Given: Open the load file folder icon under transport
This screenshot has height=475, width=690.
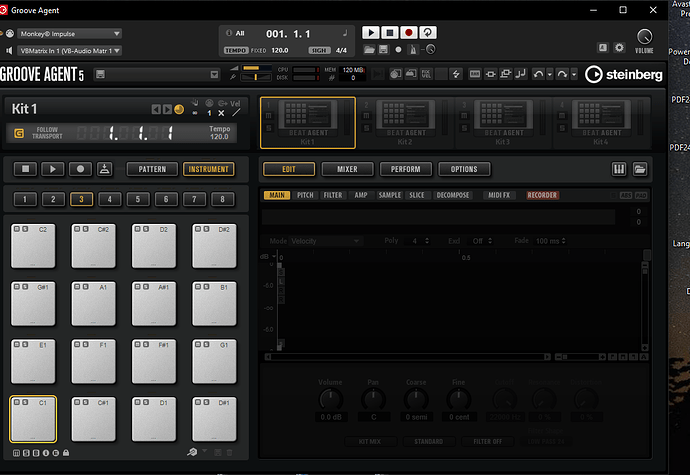Looking at the screenshot, I should [x=369, y=50].
